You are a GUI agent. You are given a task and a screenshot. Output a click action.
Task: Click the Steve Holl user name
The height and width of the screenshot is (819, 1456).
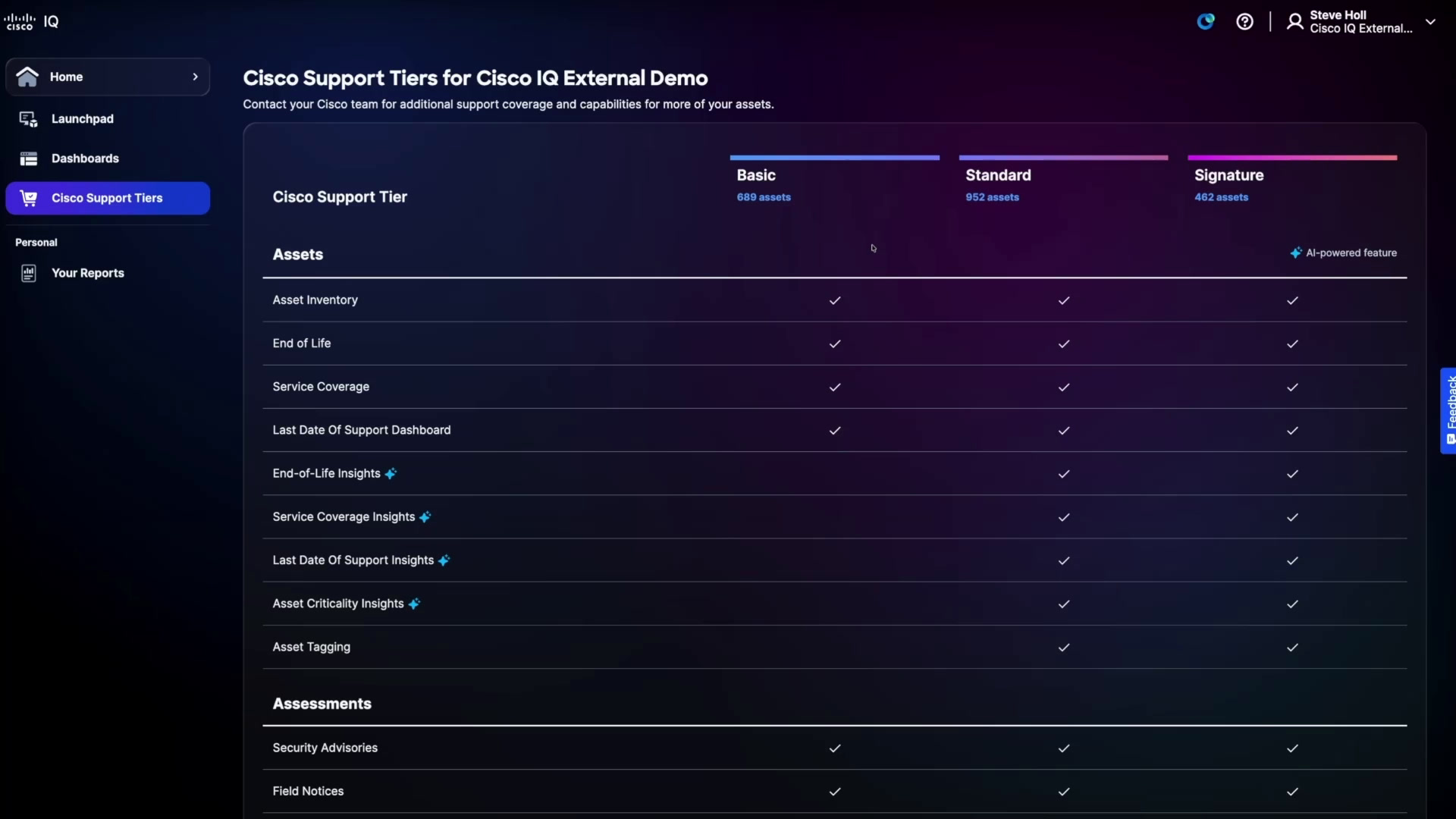click(x=1338, y=15)
